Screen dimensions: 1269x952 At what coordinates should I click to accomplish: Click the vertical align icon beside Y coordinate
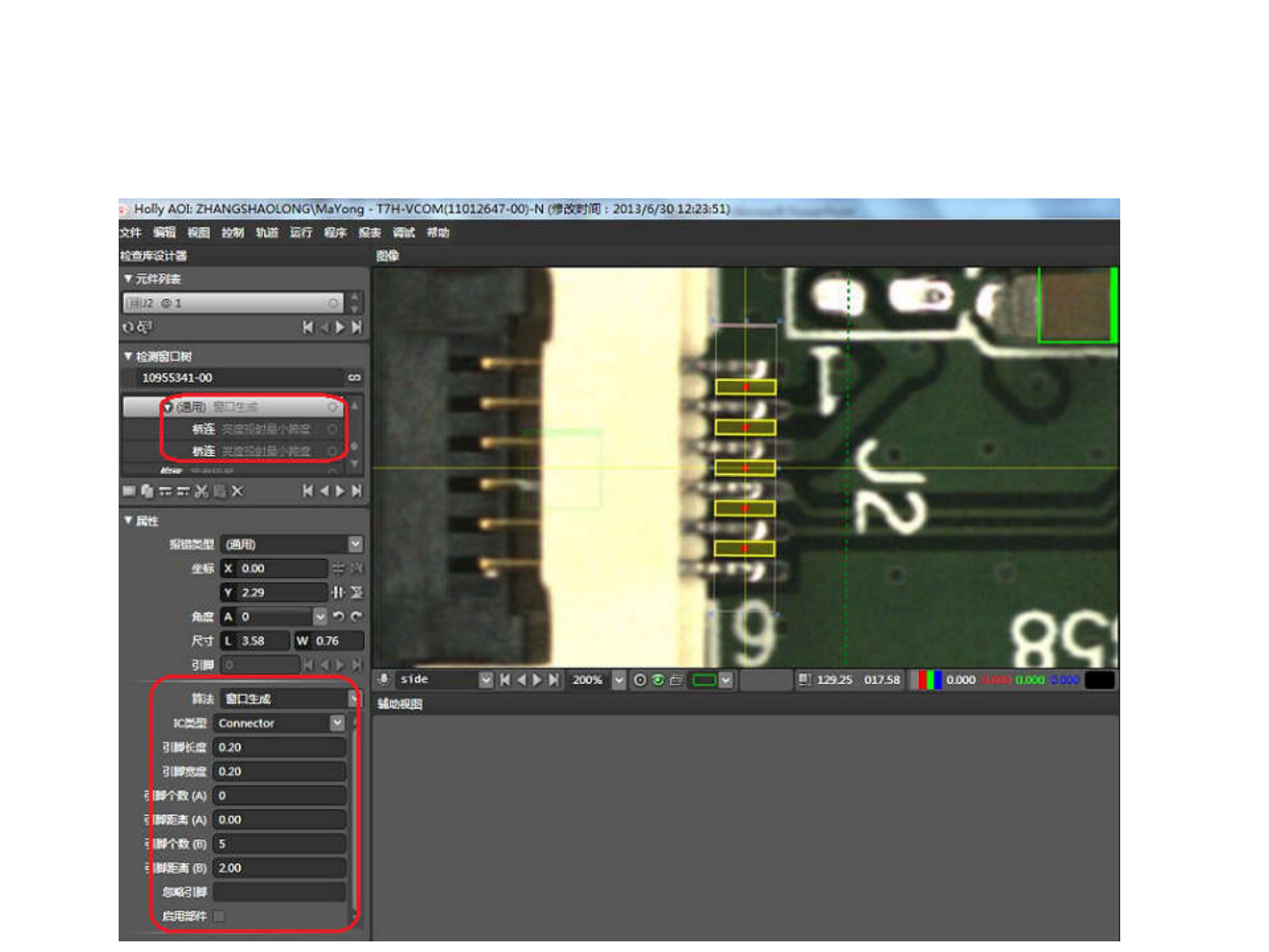click(338, 592)
